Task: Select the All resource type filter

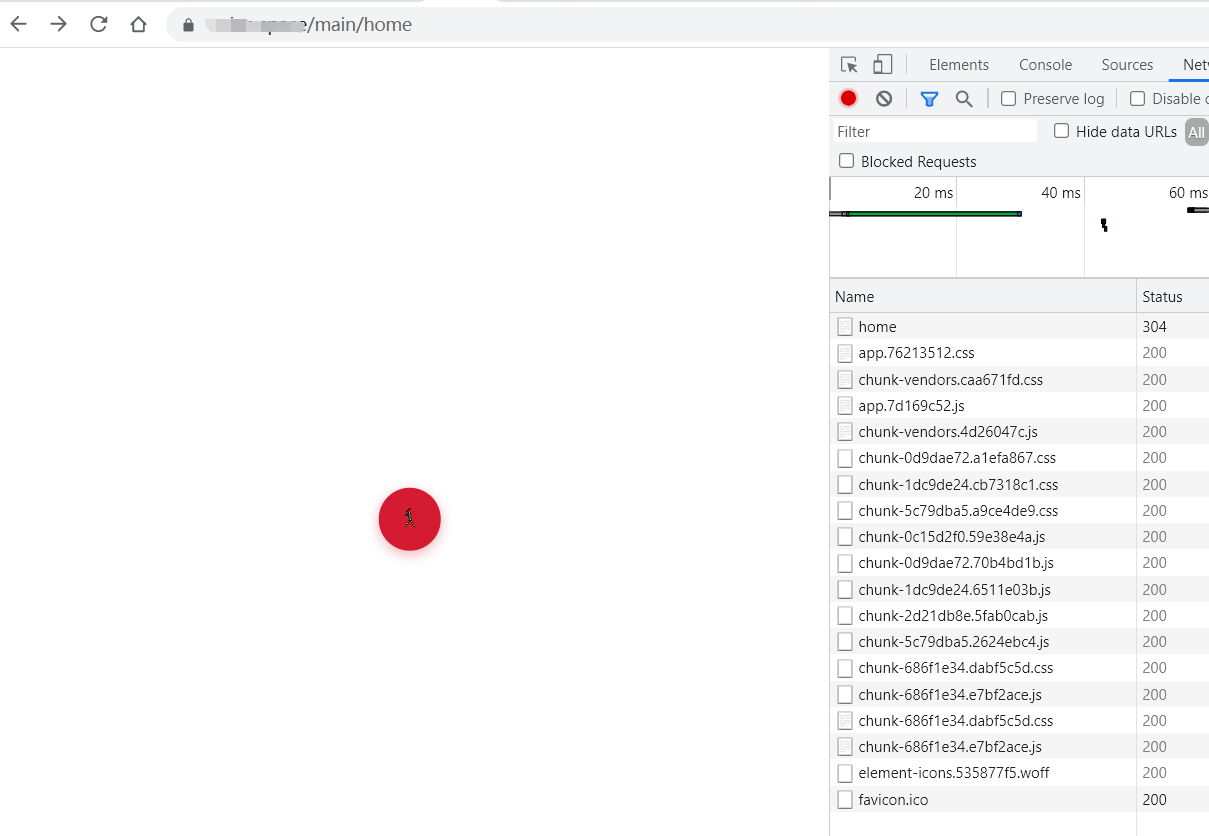Action: click(1196, 132)
